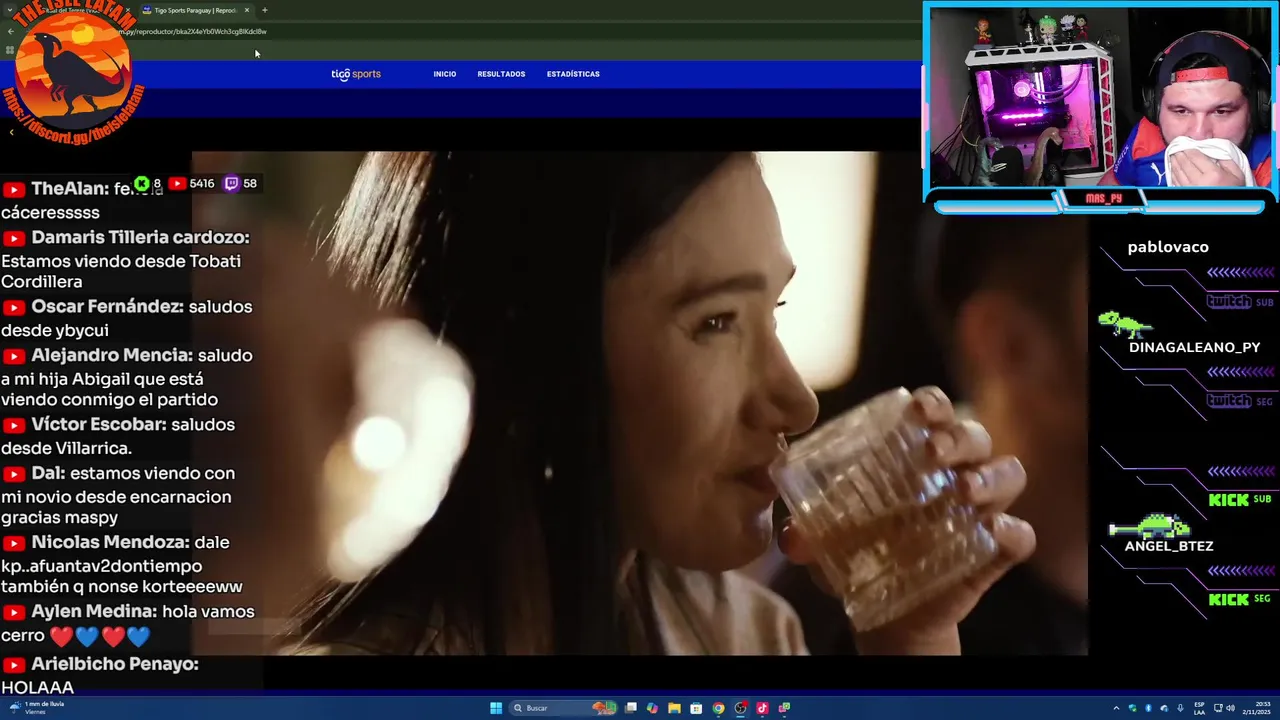This screenshot has height=720, width=1280.
Task: Open OBS Studio from the taskbar
Action: pos(740,708)
